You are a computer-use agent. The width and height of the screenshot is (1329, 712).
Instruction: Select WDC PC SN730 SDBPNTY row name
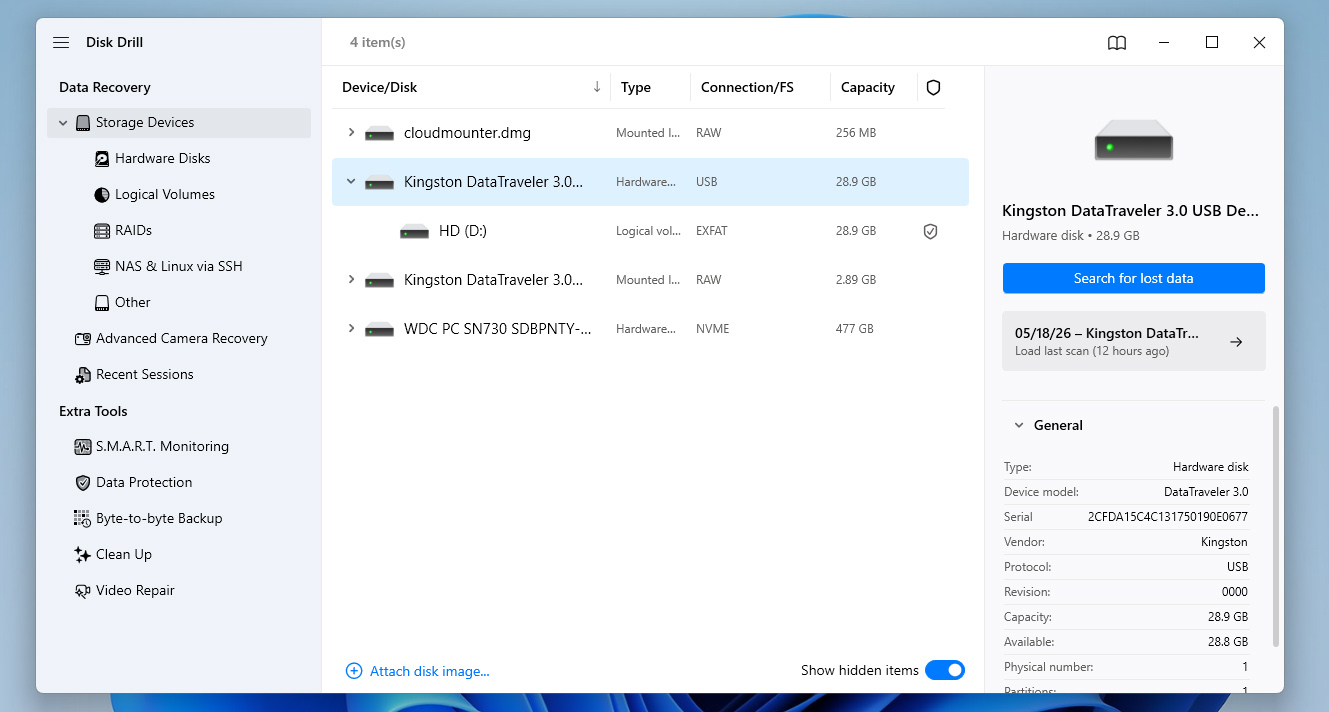click(497, 328)
